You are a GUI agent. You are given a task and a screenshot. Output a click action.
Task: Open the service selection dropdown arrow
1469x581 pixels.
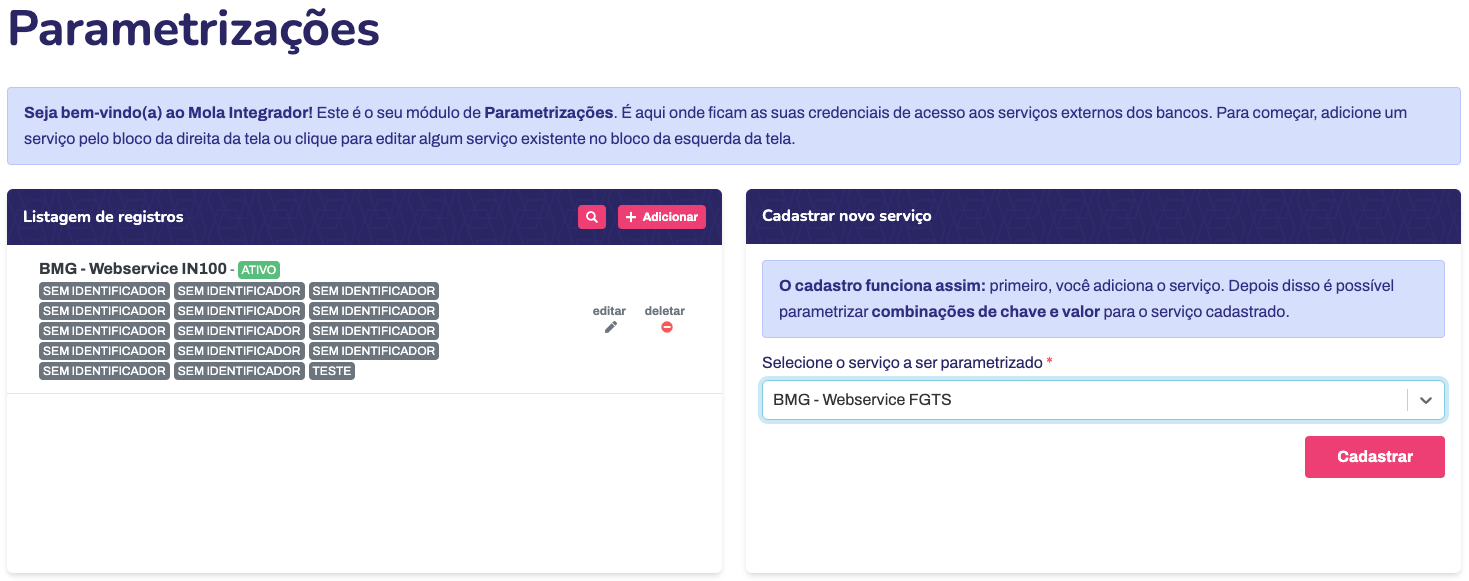1426,400
